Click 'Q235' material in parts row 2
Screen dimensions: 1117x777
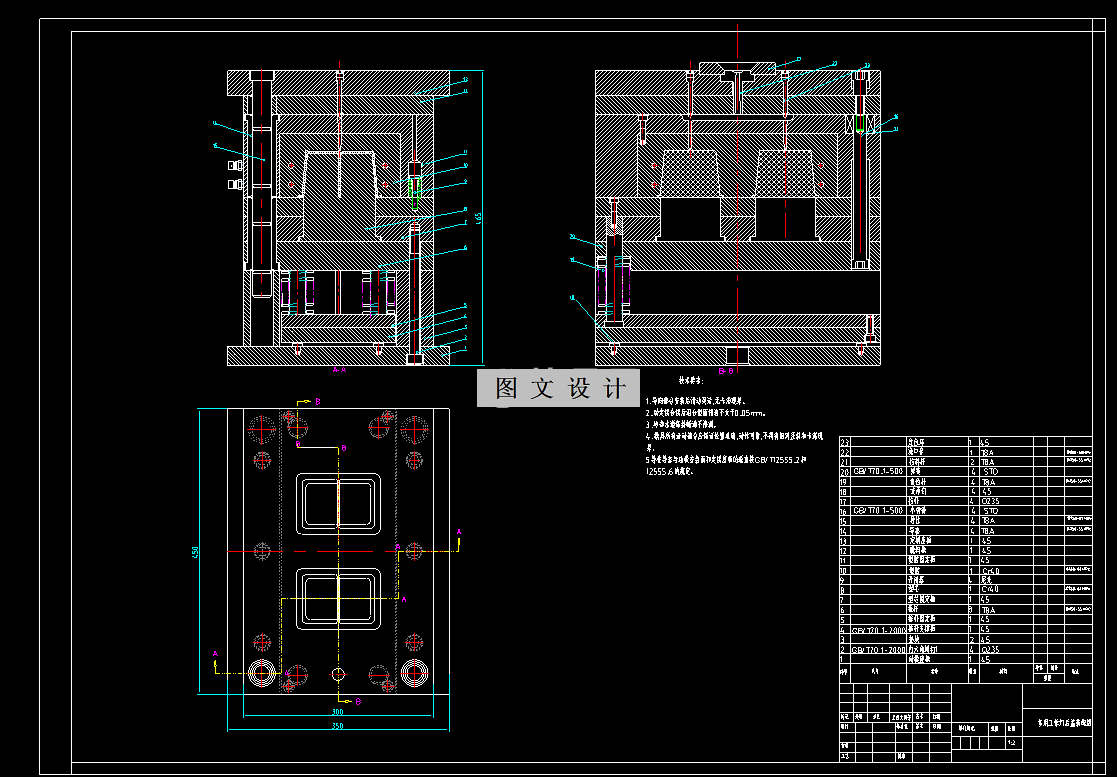(990, 650)
